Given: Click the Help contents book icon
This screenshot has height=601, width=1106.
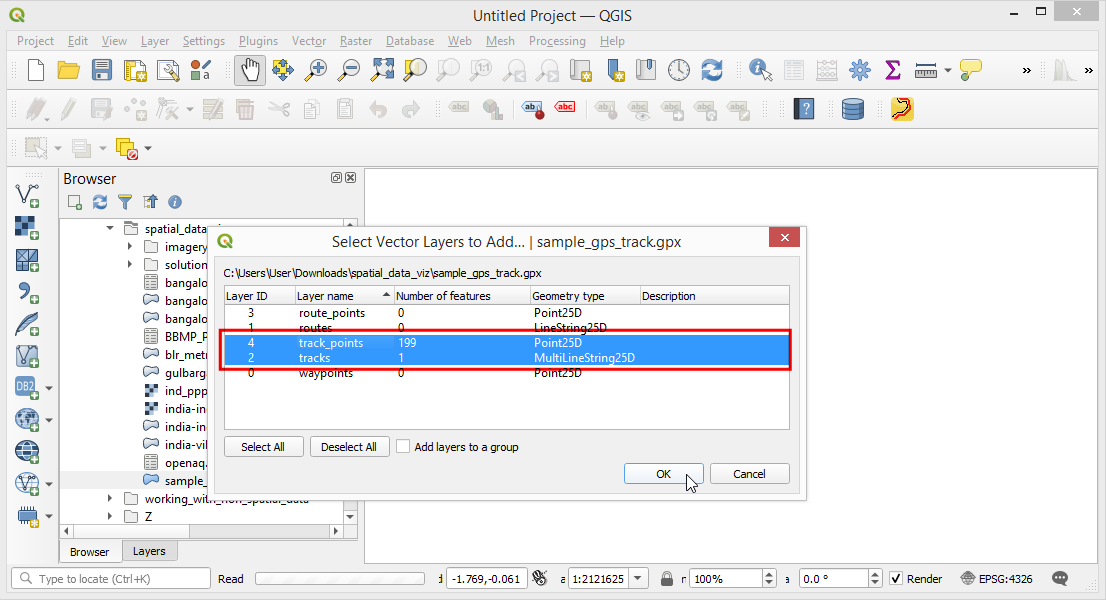Looking at the screenshot, I should pos(804,109).
